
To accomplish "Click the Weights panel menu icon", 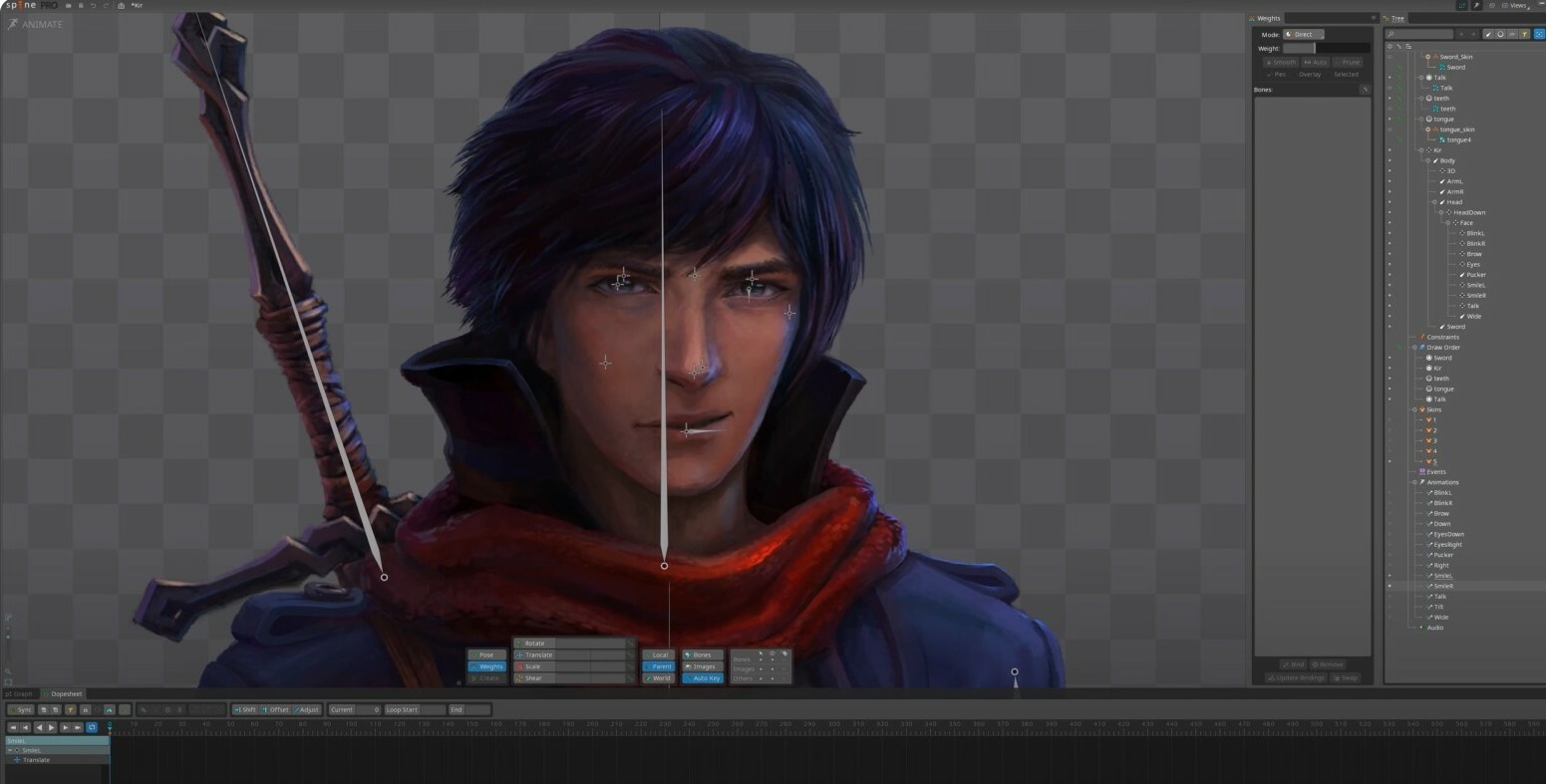I will 1374,18.
